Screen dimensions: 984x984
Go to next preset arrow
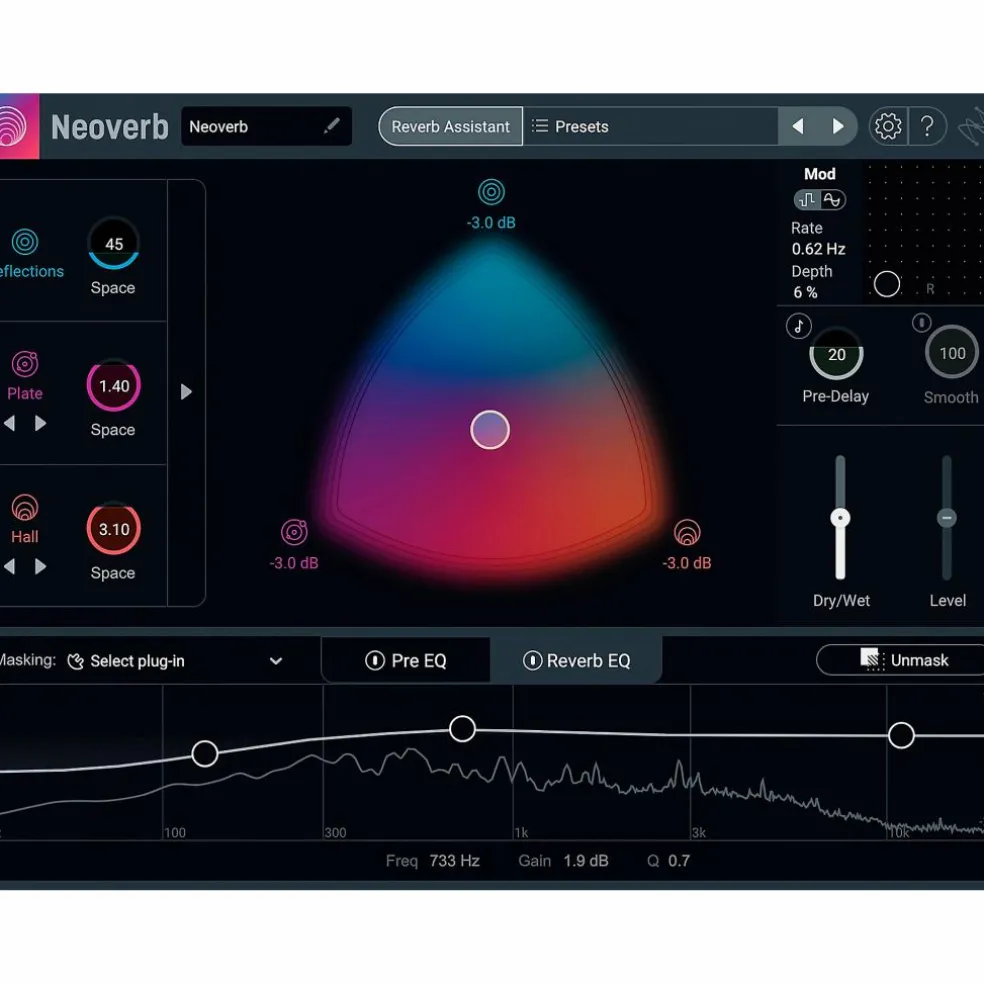click(837, 126)
